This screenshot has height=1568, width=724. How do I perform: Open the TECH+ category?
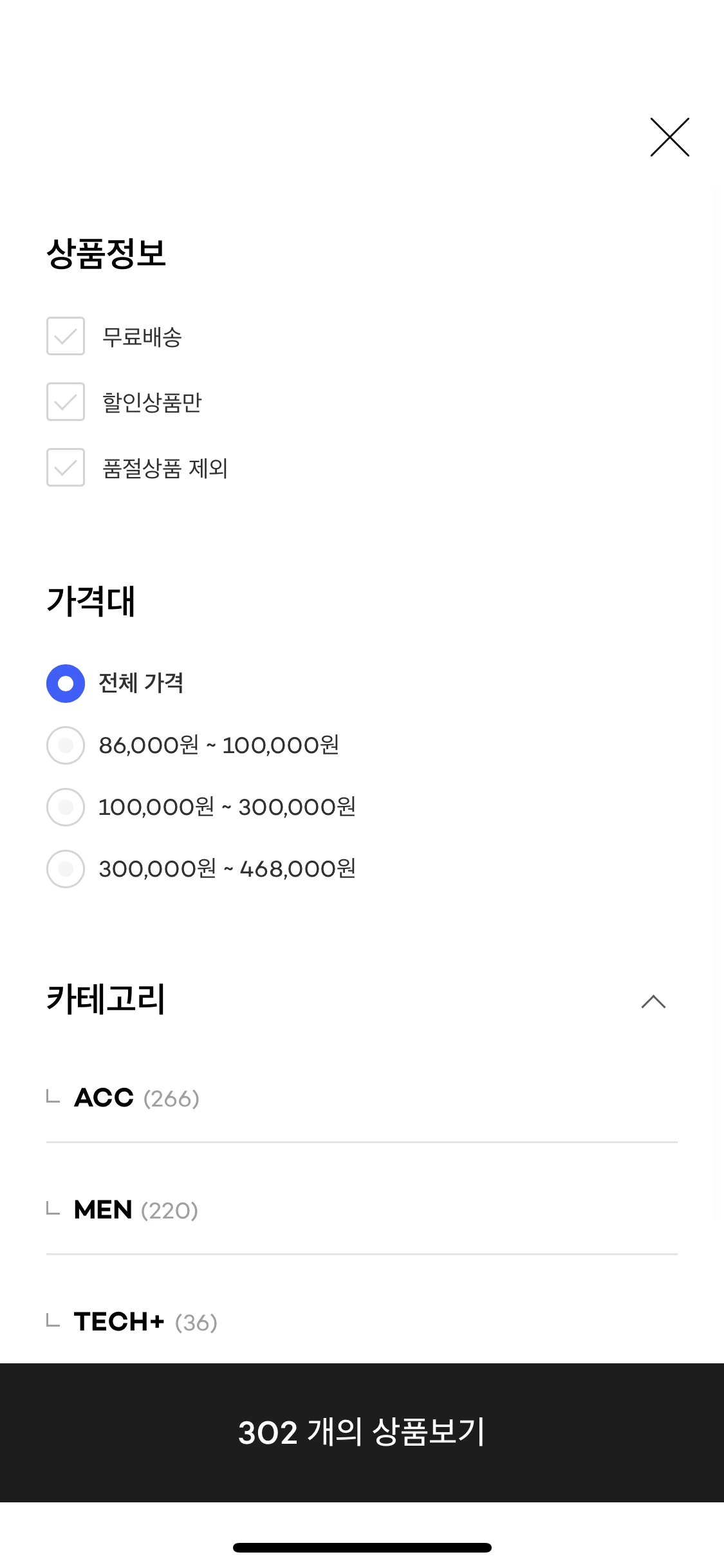119,1322
